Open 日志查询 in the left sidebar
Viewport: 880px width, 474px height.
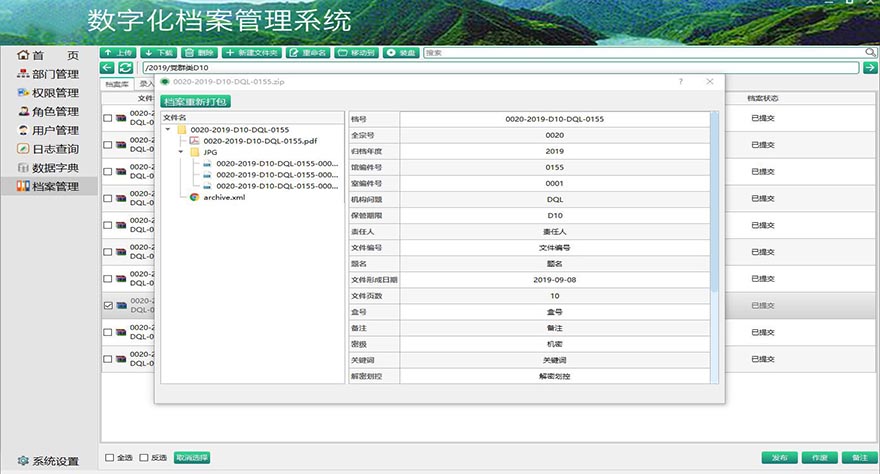coord(54,149)
